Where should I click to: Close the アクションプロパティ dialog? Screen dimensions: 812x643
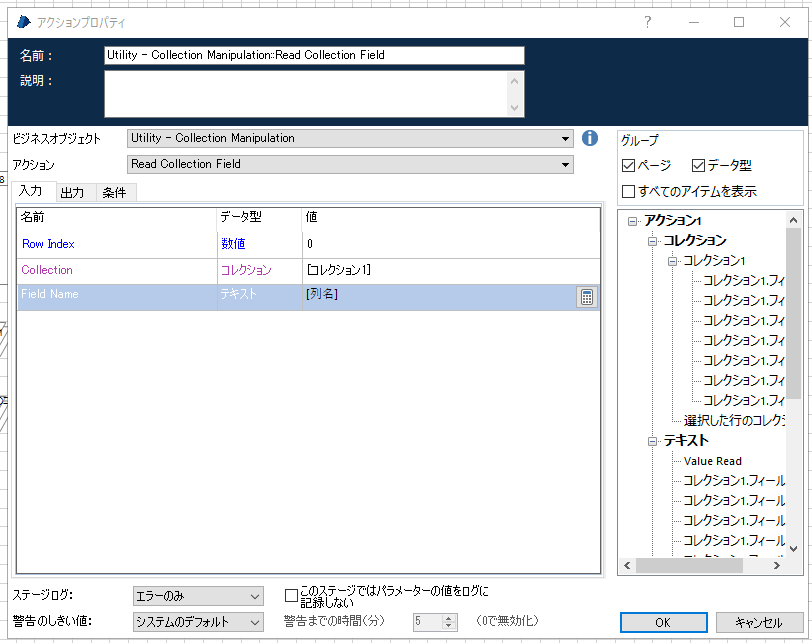[785, 22]
